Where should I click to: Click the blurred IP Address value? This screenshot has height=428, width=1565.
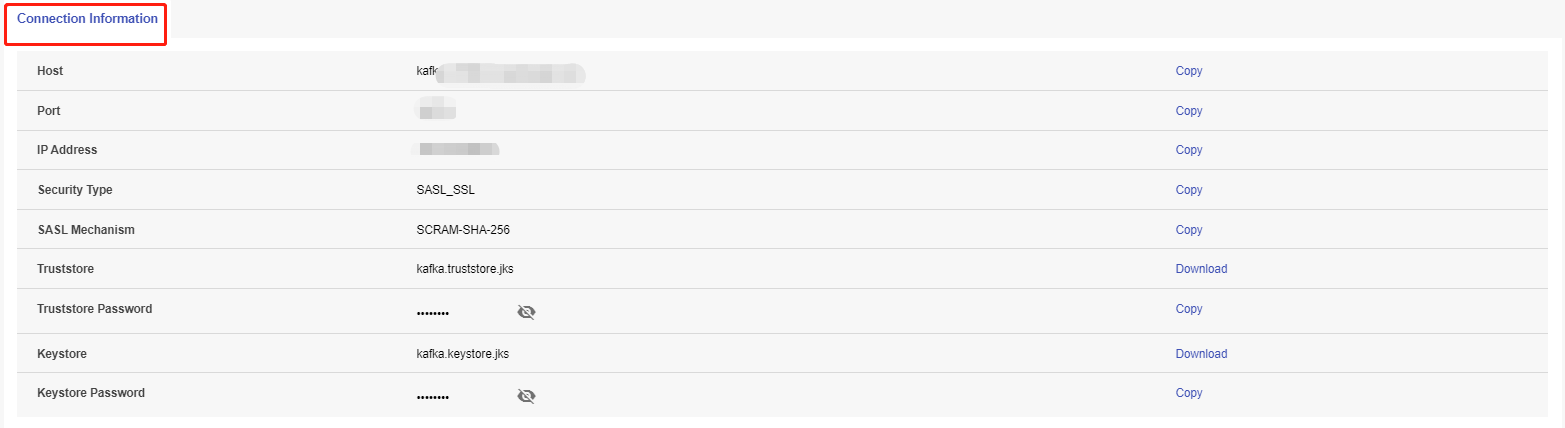[x=457, y=150]
